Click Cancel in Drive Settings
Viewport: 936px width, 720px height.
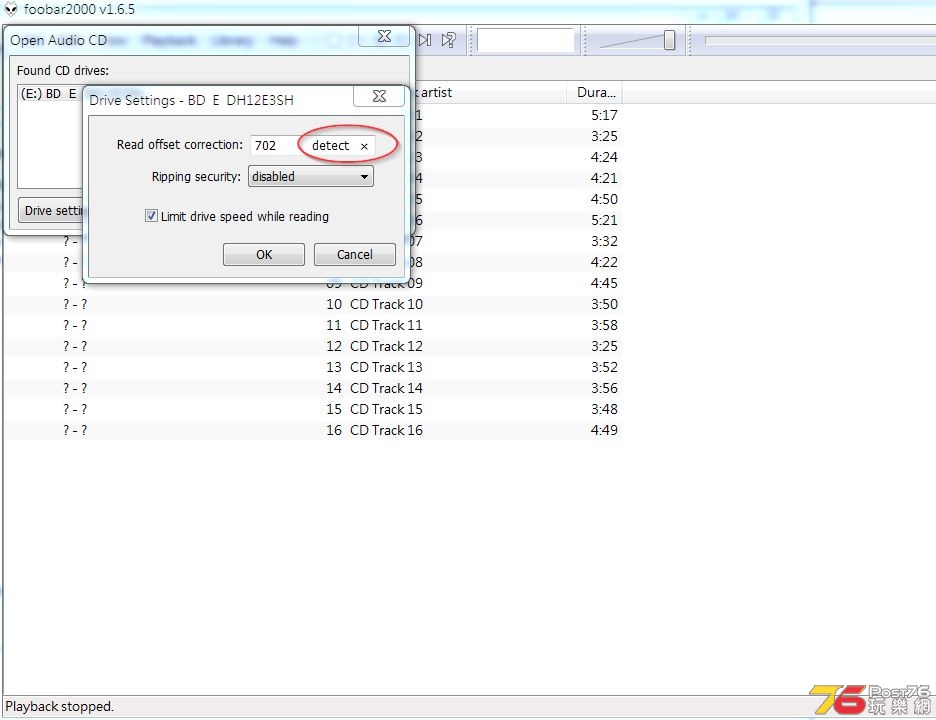coord(355,254)
